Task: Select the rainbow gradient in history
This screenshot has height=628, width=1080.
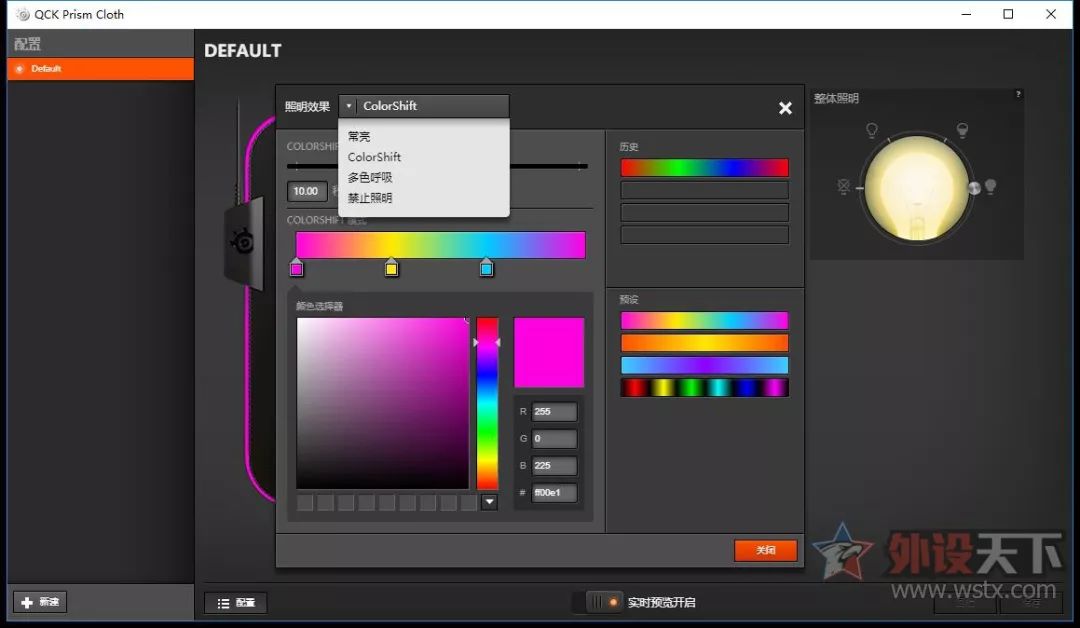Action: click(x=704, y=167)
